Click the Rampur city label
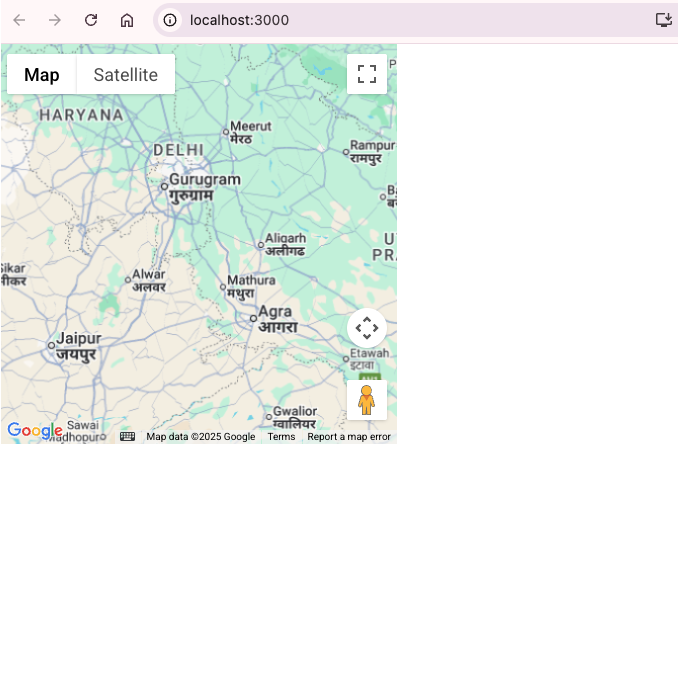This screenshot has width=678, height=674. click(372, 151)
